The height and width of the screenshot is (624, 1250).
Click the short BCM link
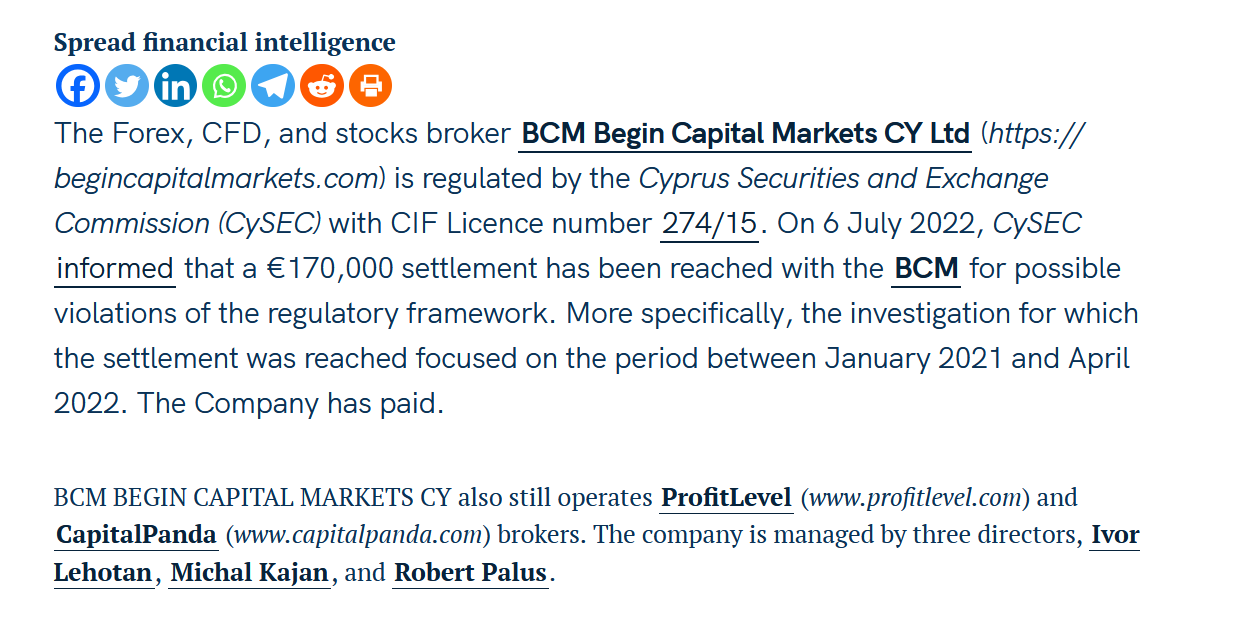[926, 268]
